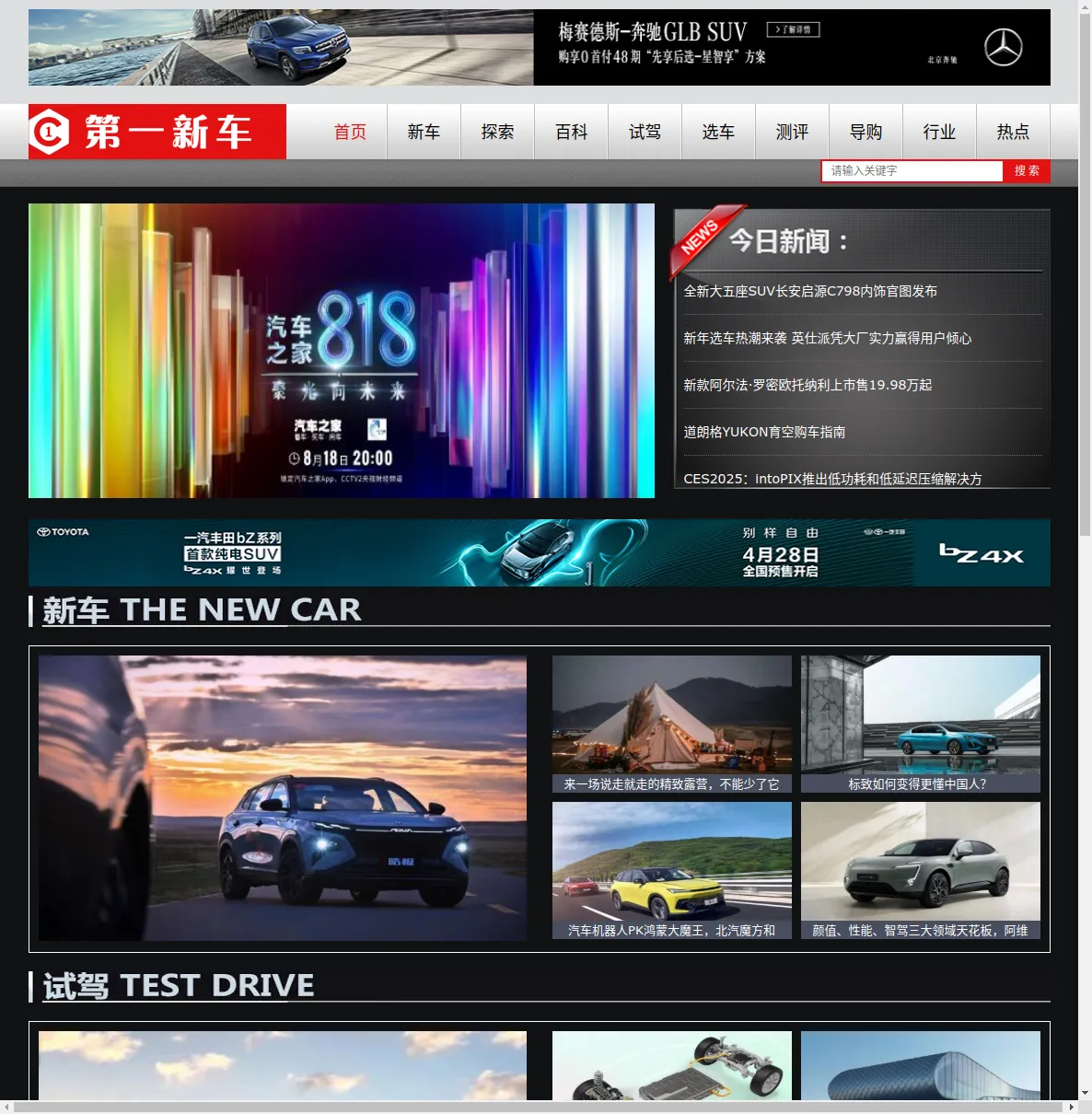The image size is (1092, 1114).
Task: Click the vertical scrollbar thumb
Action: coord(1085,274)
